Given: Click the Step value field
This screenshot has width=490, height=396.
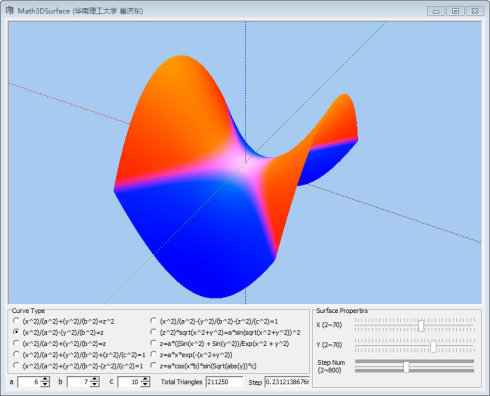Looking at the screenshot, I should [287, 382].
